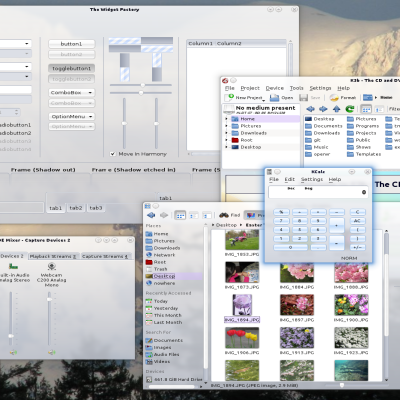
Task: Expand the Home tree node in K3b
Action: pyautogui.click(x=227, y=119)
